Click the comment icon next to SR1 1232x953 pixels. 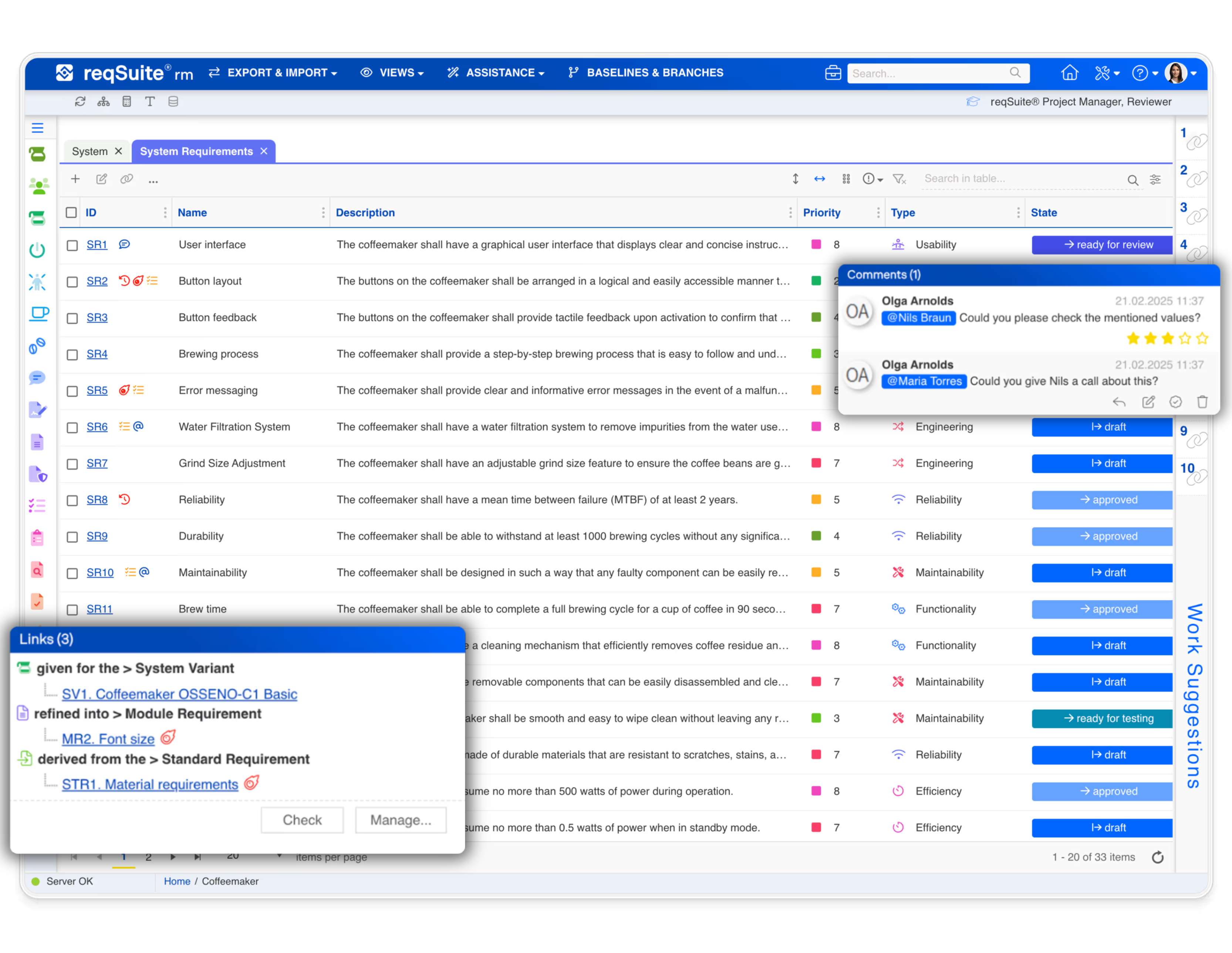click(125, 244)
